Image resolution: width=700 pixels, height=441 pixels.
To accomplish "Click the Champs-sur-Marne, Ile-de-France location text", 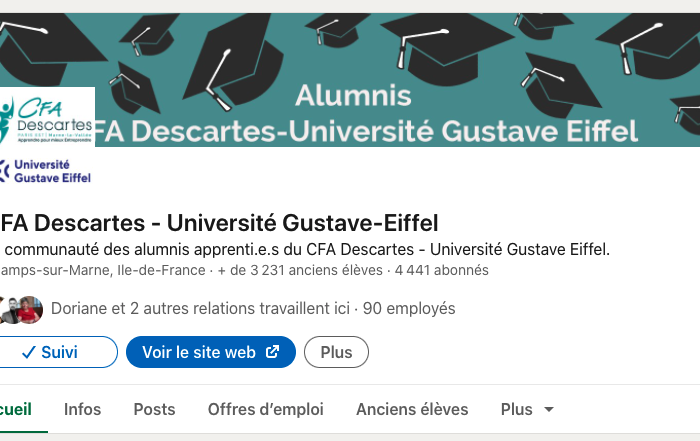I will 100,270.
